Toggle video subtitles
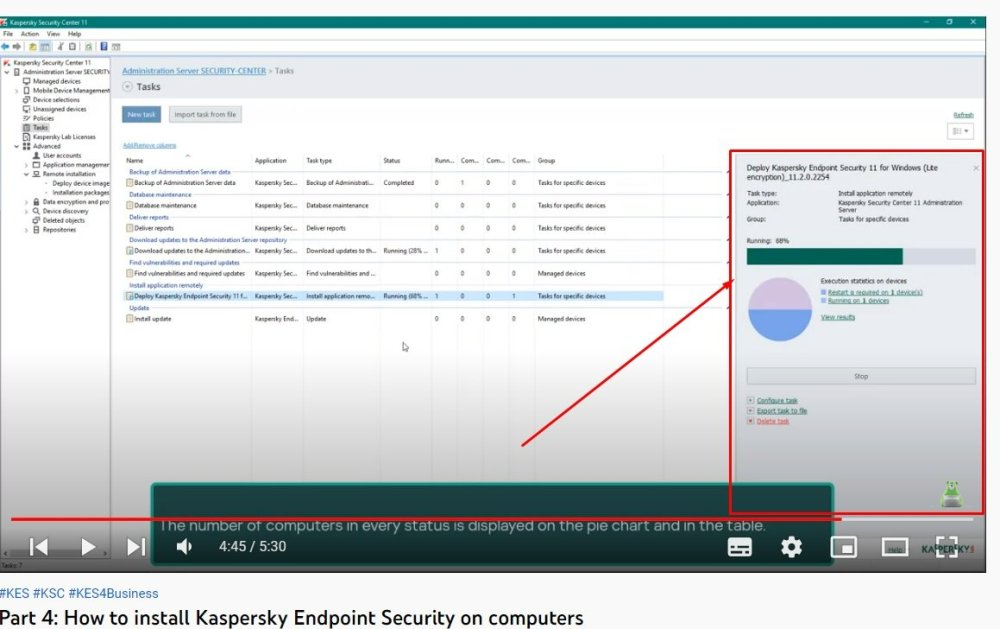Screen dimensions: 1000x629 [740, 547]
